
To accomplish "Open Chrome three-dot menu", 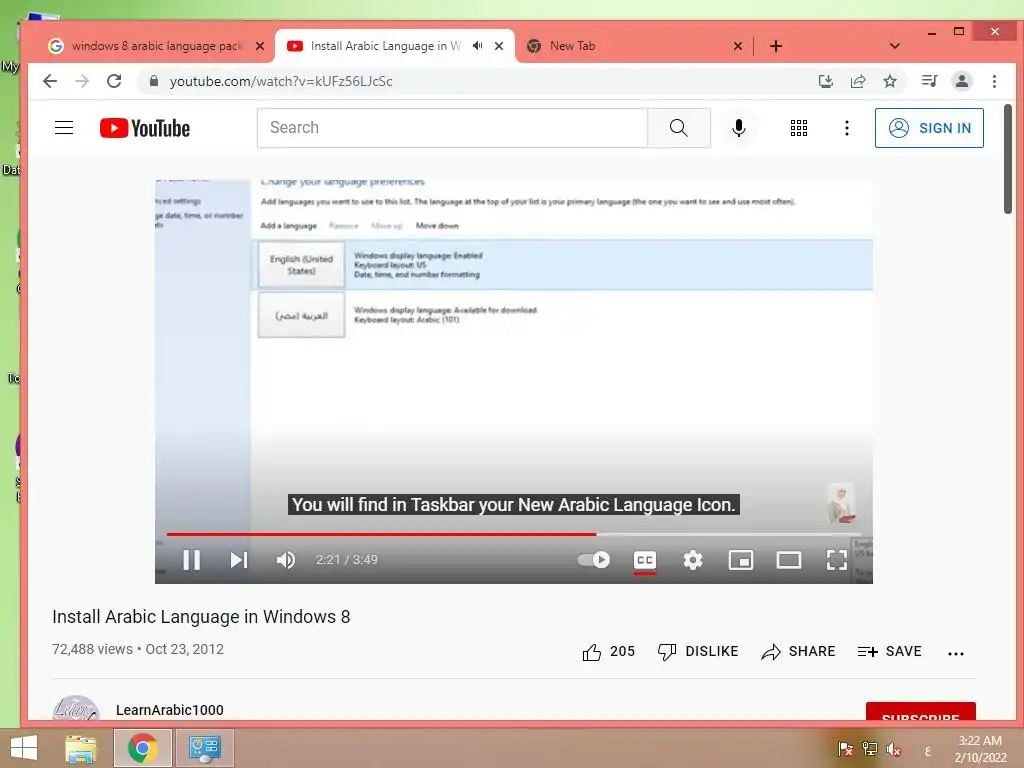I will pyautogui.click(x=994, y=81).
